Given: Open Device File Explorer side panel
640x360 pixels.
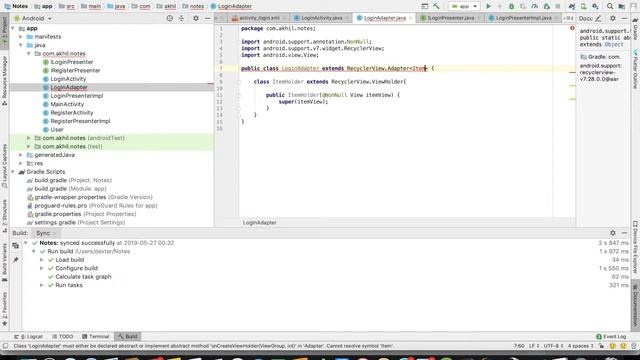Looking at the screenshot, I should point(635,247).
